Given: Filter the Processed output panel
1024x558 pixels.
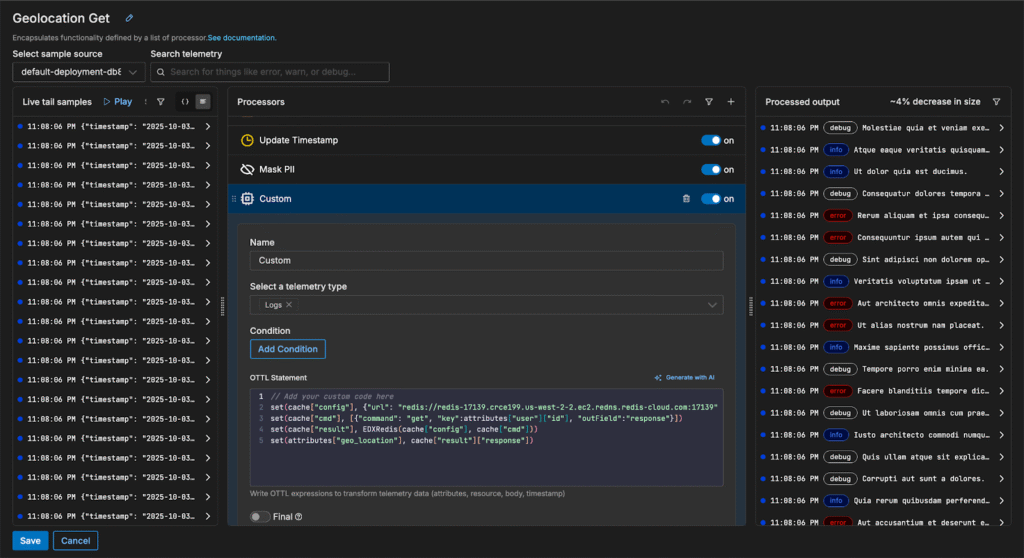Looking at the screenshot, I should (x=996, y=102).
